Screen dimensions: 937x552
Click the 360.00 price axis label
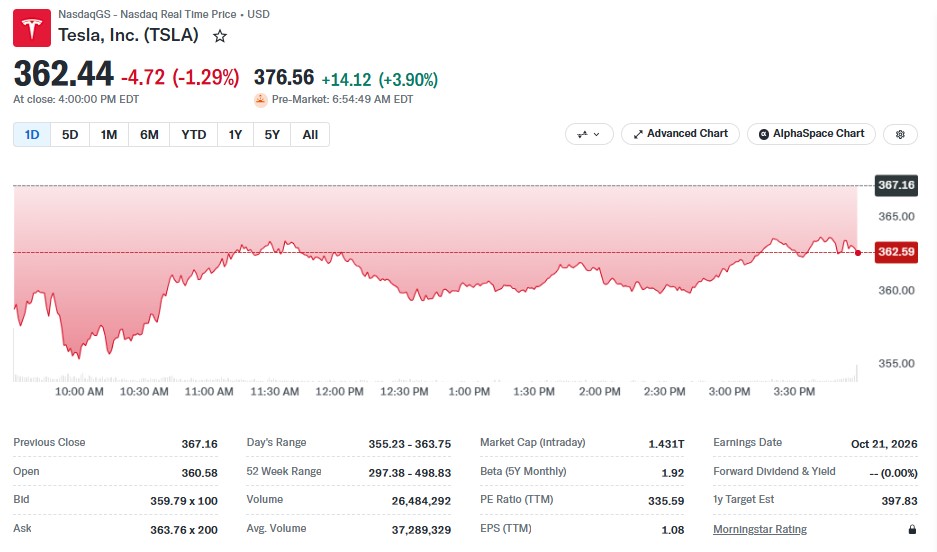pyautogui.click(x=896, y=290)
